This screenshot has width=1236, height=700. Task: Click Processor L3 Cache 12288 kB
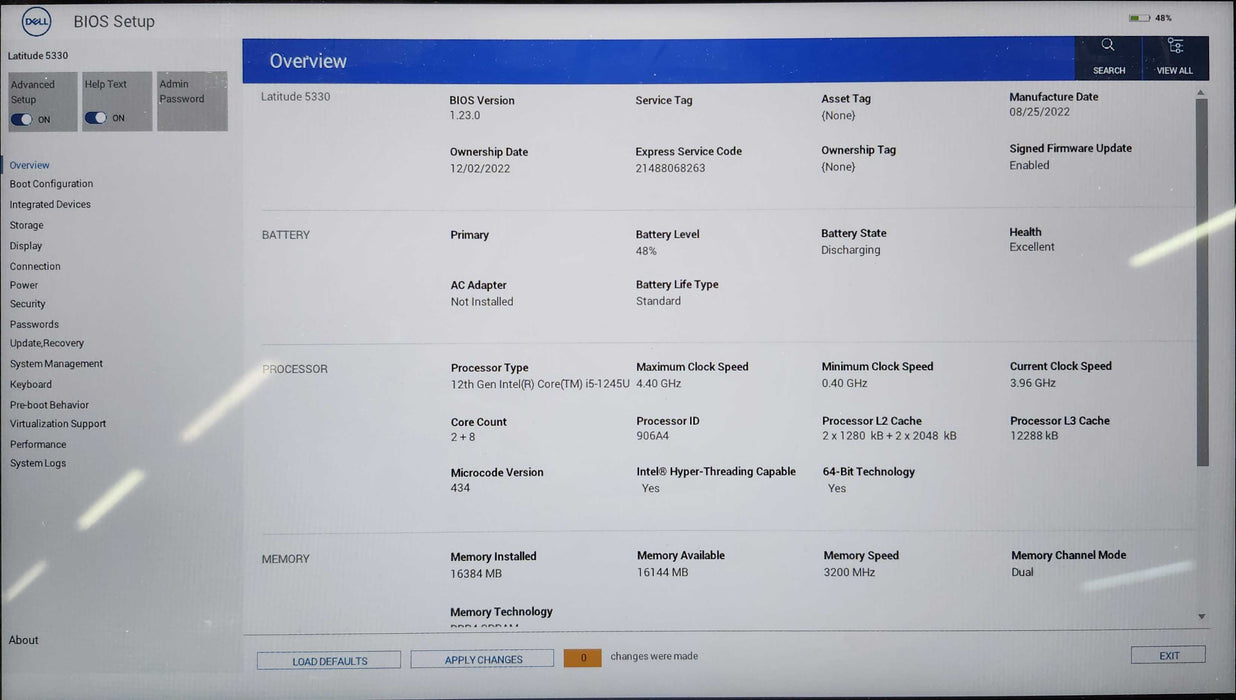[1034, 436]
